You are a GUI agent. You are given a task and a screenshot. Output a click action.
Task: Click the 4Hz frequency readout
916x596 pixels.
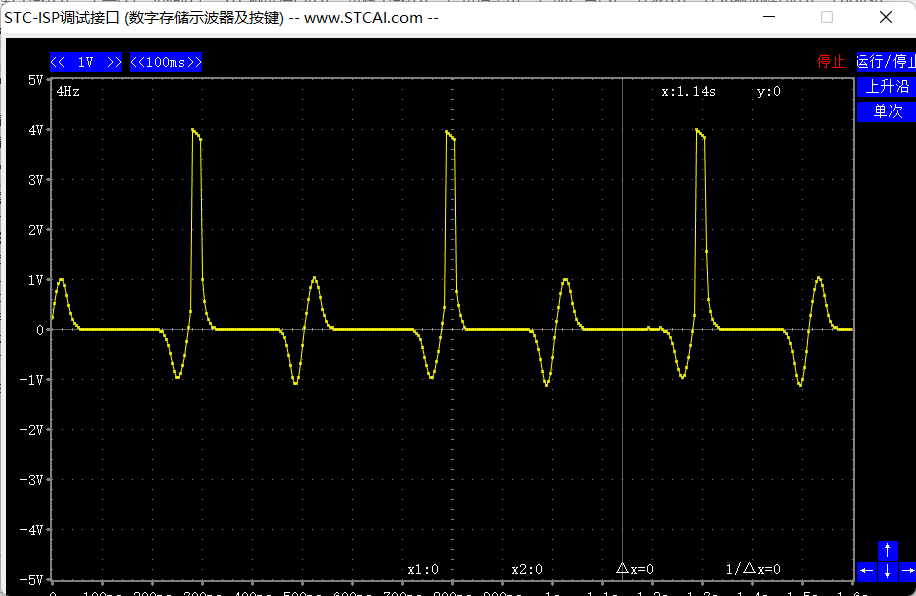[x=68, y=91]
